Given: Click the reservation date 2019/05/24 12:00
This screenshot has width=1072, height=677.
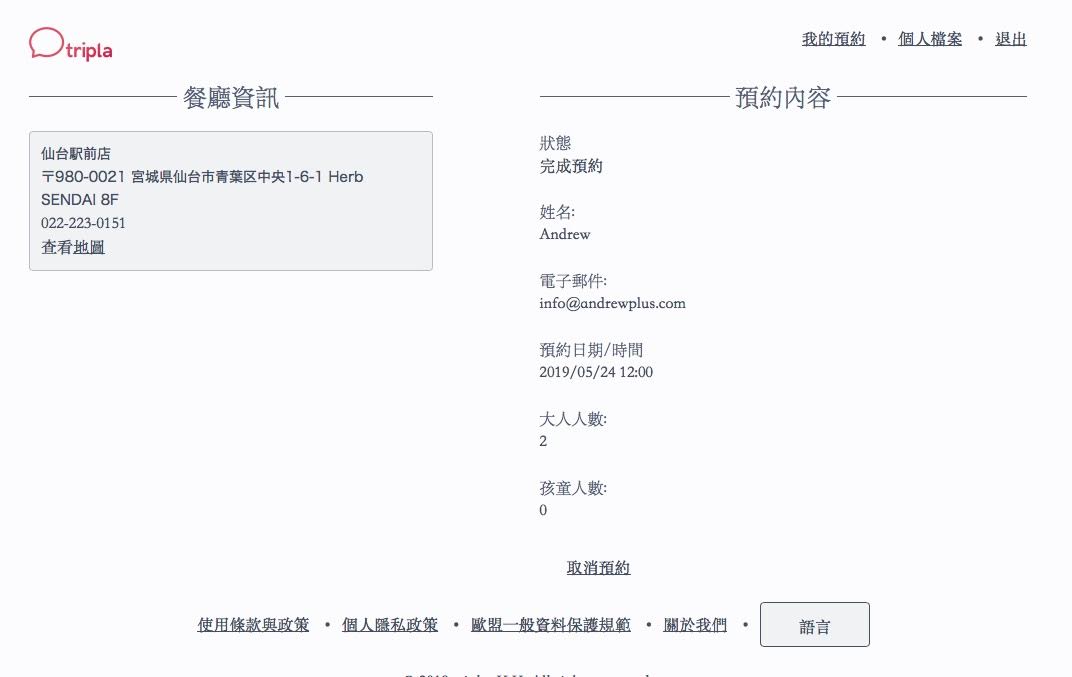Looking at the screenshot, I should coord(596,372).
